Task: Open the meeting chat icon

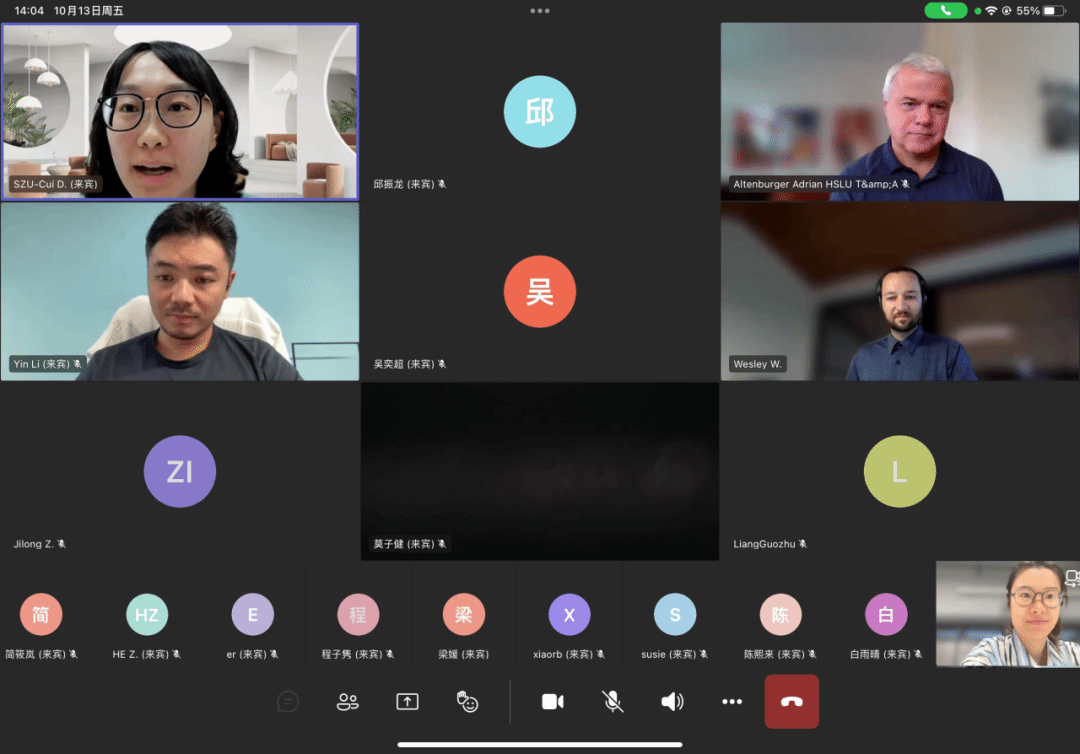Action: 288,702
